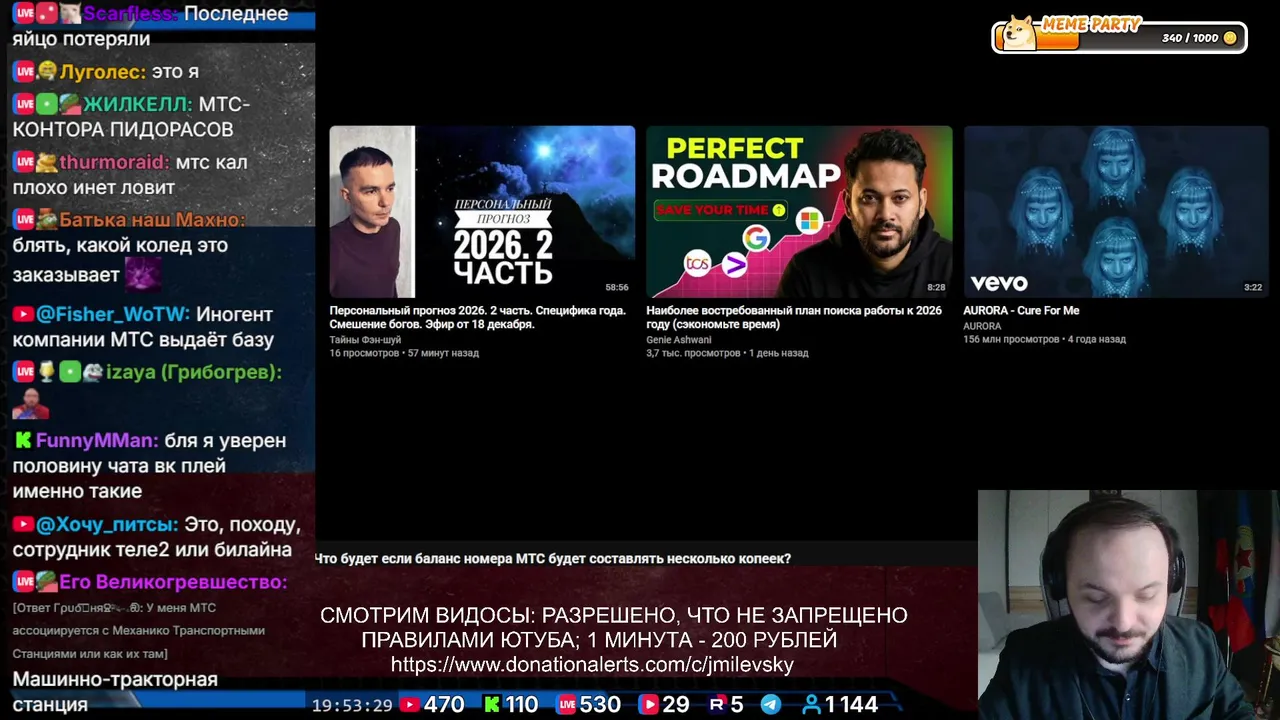This screenshot has height=720, width=1280.
Task: Click the cat avatar before Scarfless
Action: click(69, 14)
